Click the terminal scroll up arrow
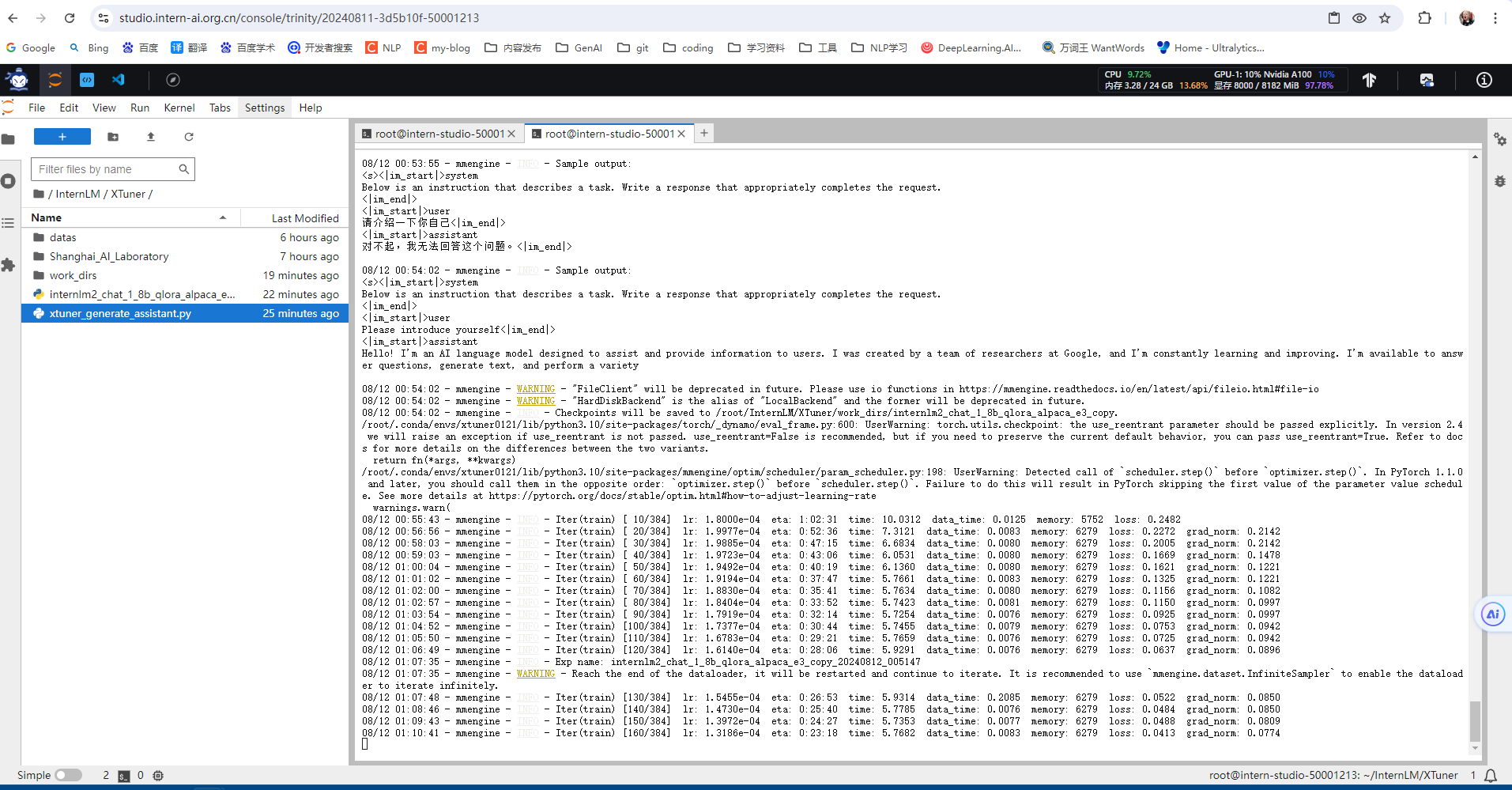 pyautogui.click(x=1475, y=157)
